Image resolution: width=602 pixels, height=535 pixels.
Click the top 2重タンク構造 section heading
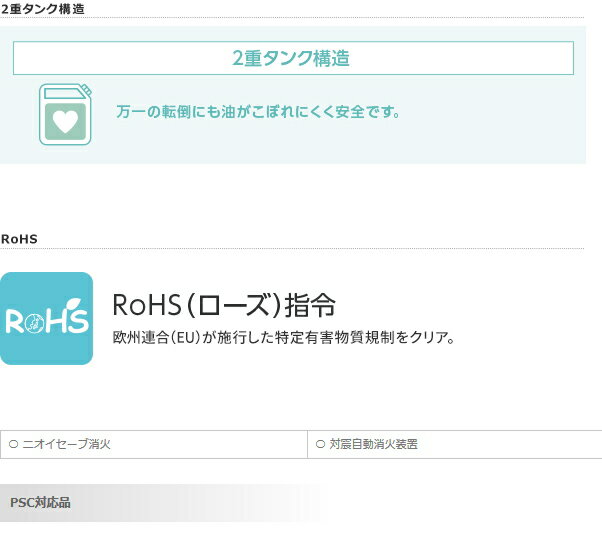click(43, 9)
